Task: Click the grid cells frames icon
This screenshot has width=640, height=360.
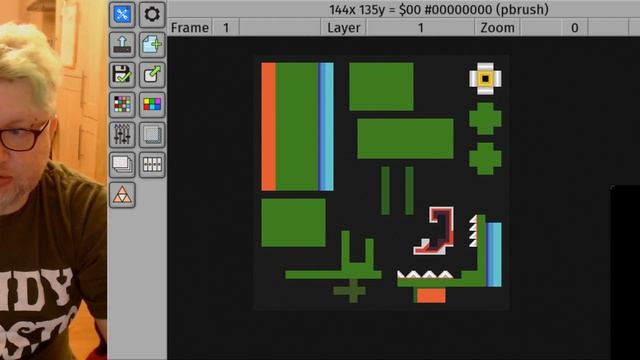Action: coord(152,165)
